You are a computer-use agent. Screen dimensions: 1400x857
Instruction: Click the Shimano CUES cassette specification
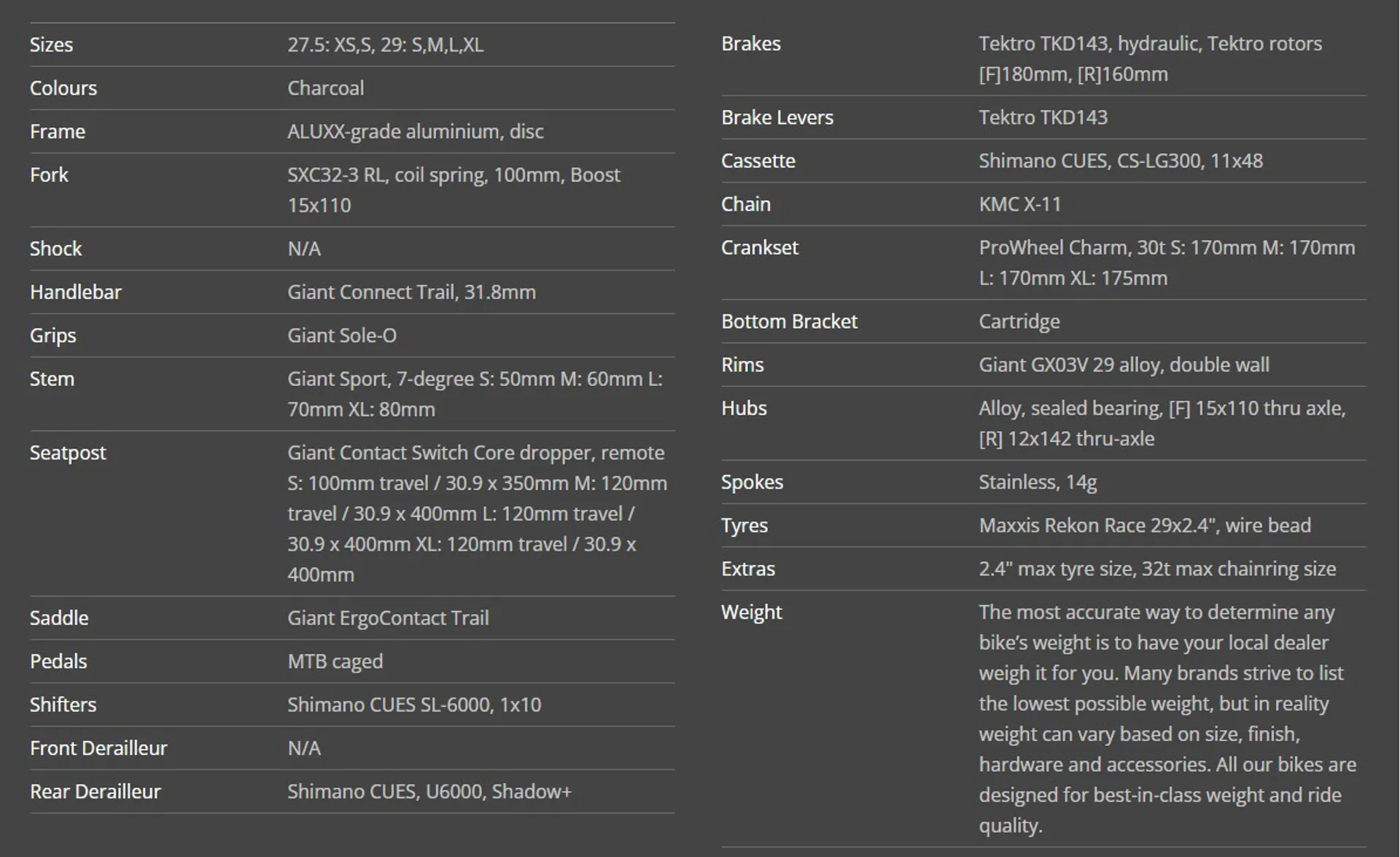click(x=1120, y=160)
